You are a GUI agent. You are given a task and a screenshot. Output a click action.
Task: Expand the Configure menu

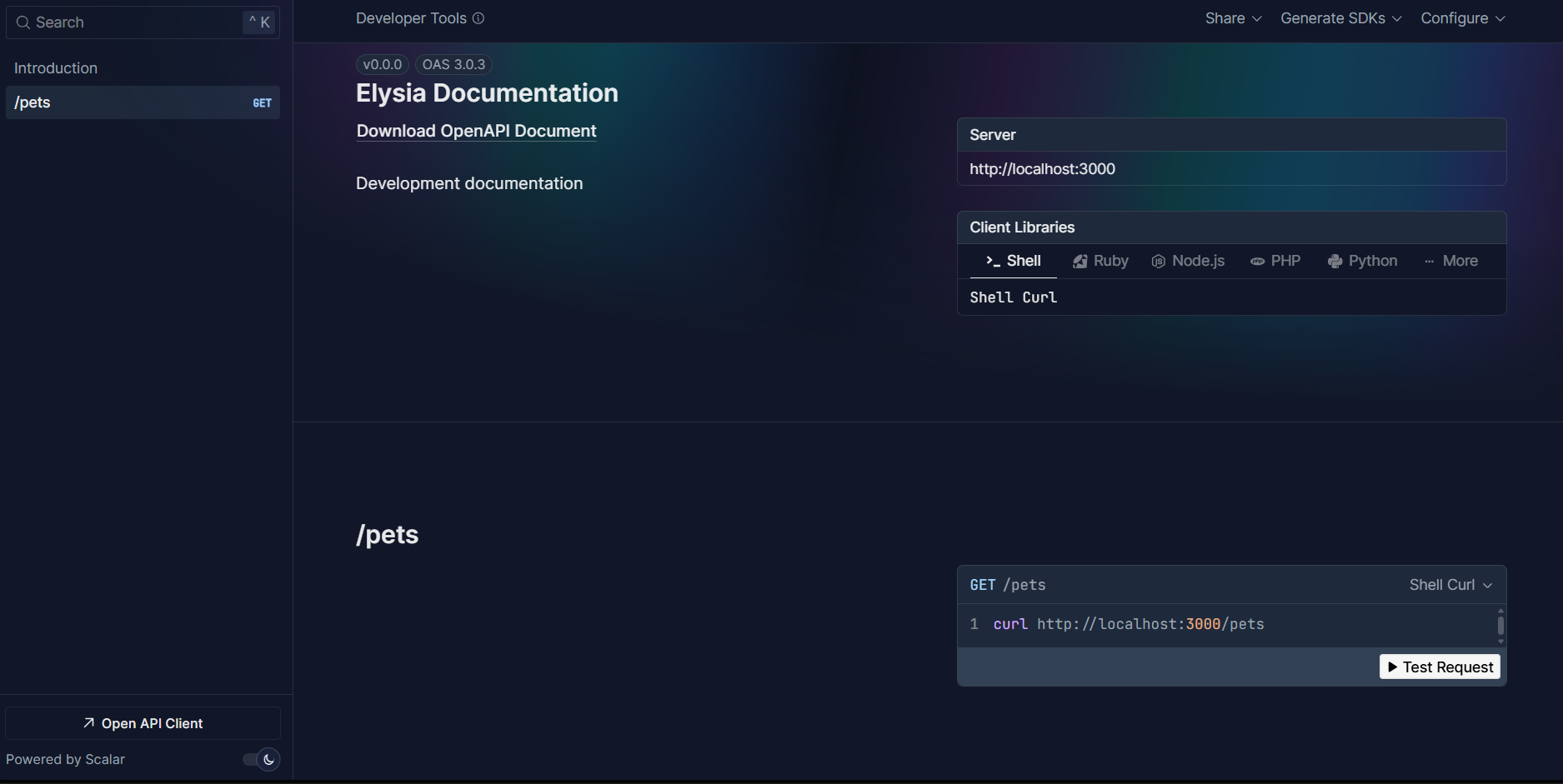1461,17
